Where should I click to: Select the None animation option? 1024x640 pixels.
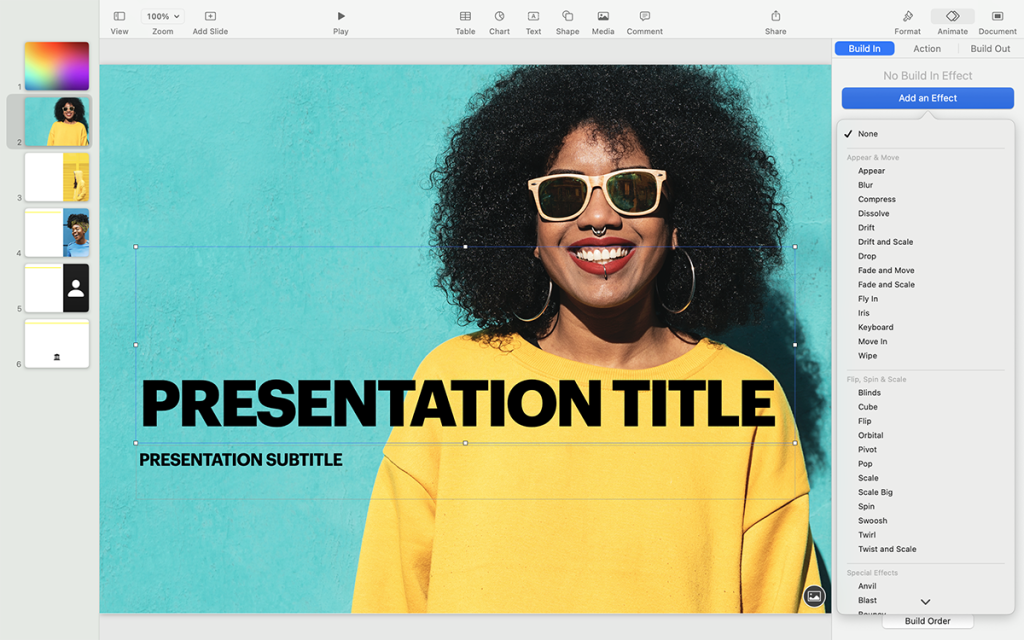[870, 133]
